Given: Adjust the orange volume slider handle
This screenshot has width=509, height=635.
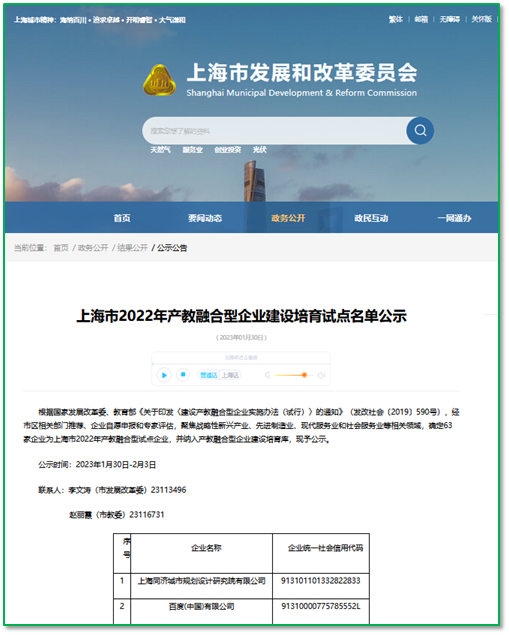Looking at the screenshot, I should click(x=304, y=375).
